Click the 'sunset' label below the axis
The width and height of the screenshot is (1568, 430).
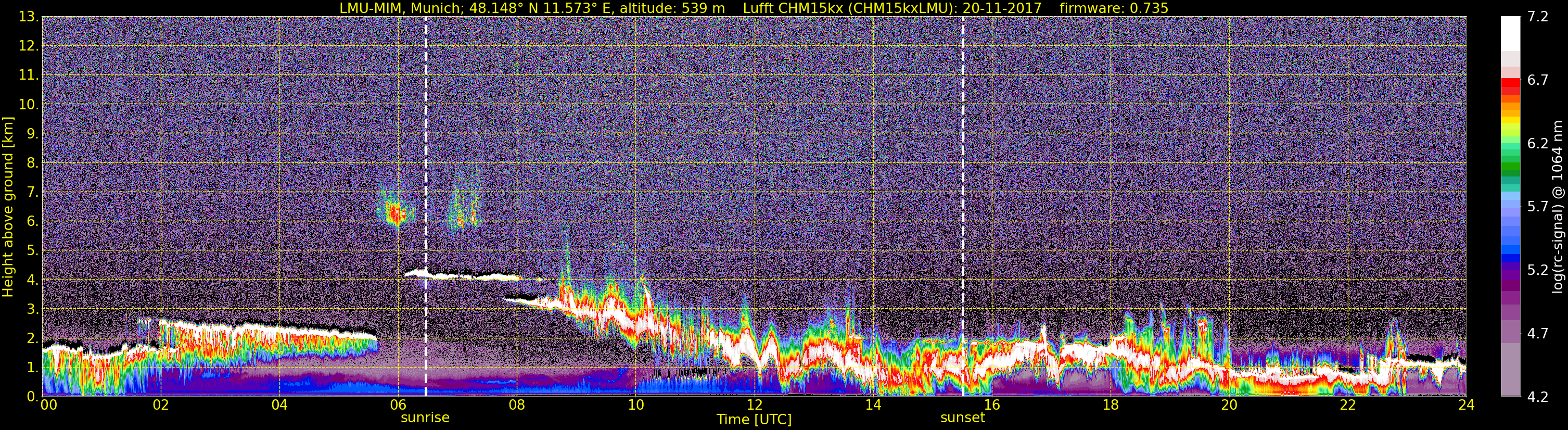point(962,418)
